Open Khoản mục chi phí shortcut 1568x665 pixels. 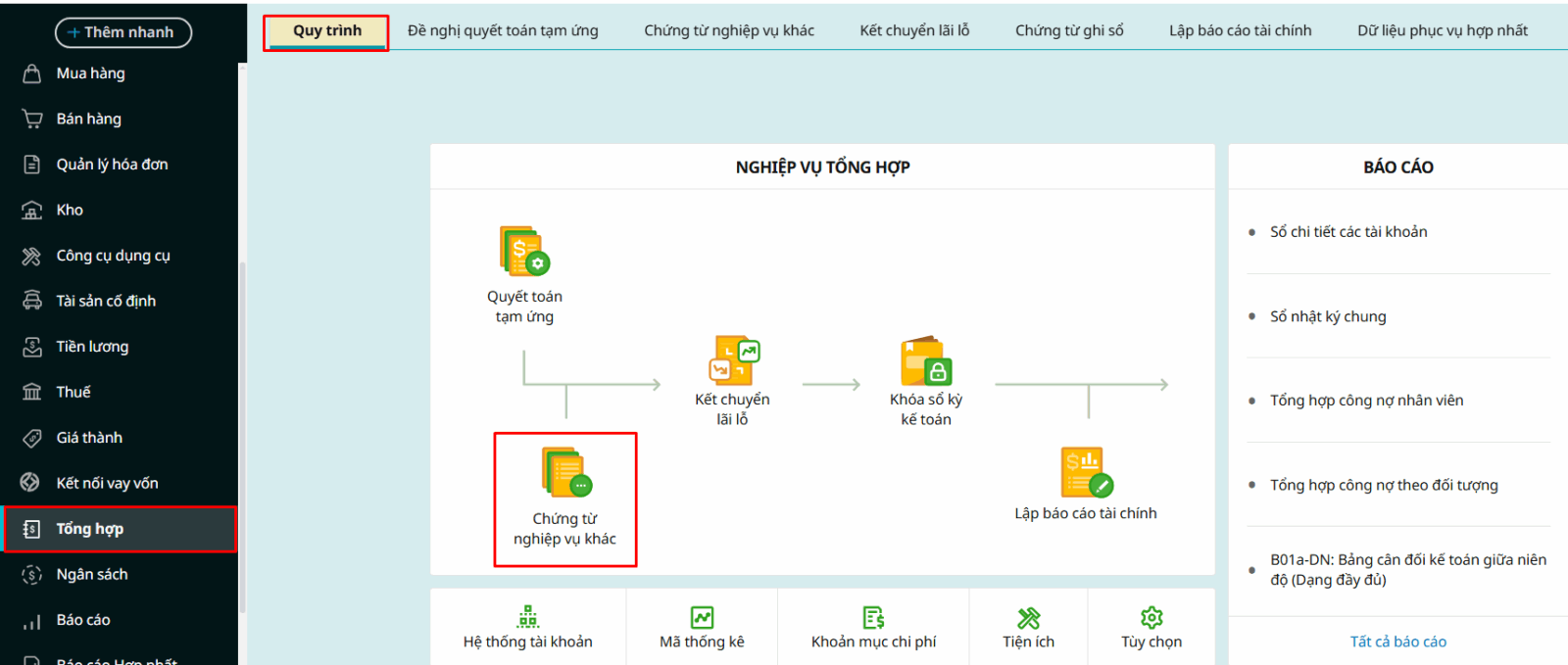point(873,628)
